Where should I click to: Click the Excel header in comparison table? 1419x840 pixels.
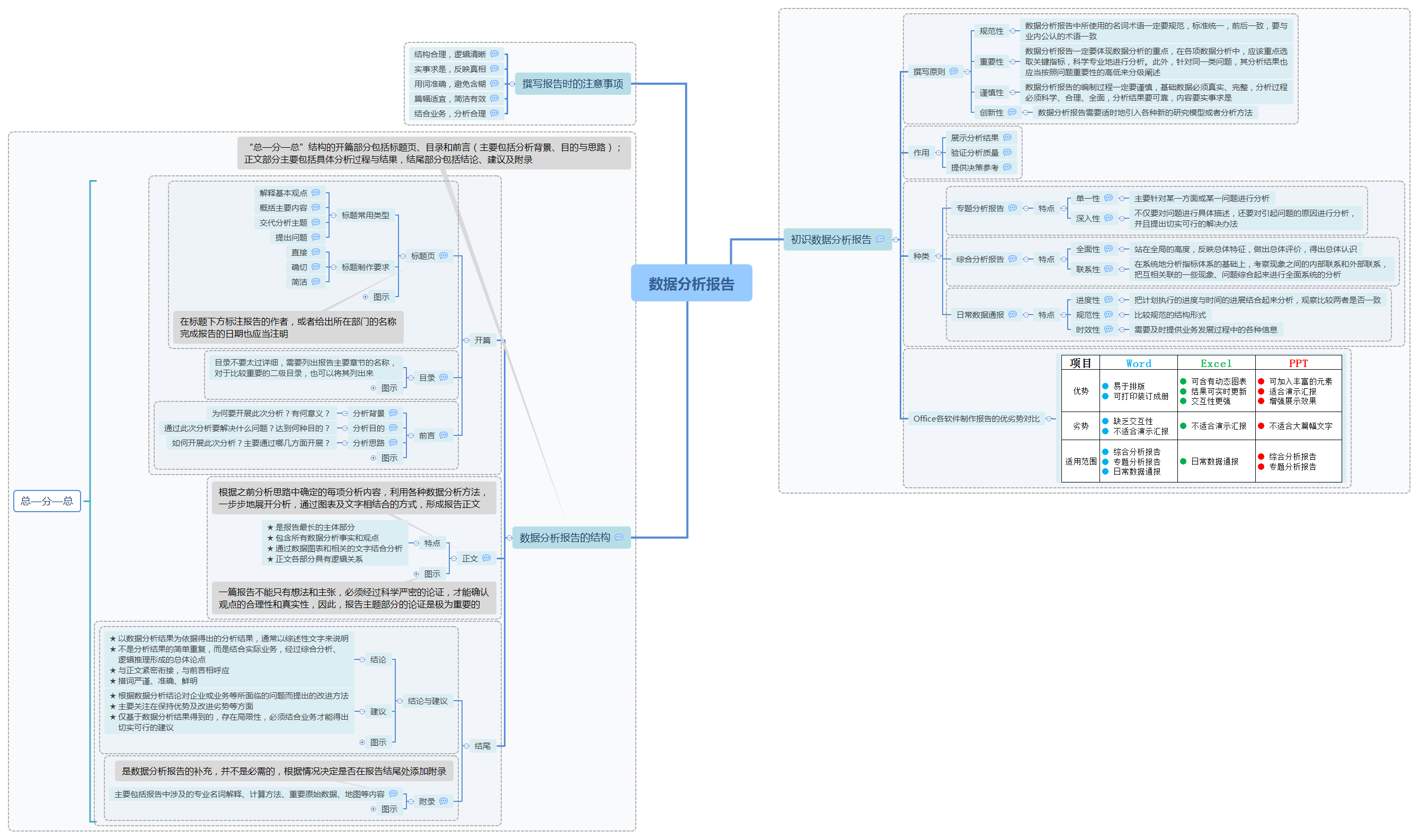[1216, 363]
